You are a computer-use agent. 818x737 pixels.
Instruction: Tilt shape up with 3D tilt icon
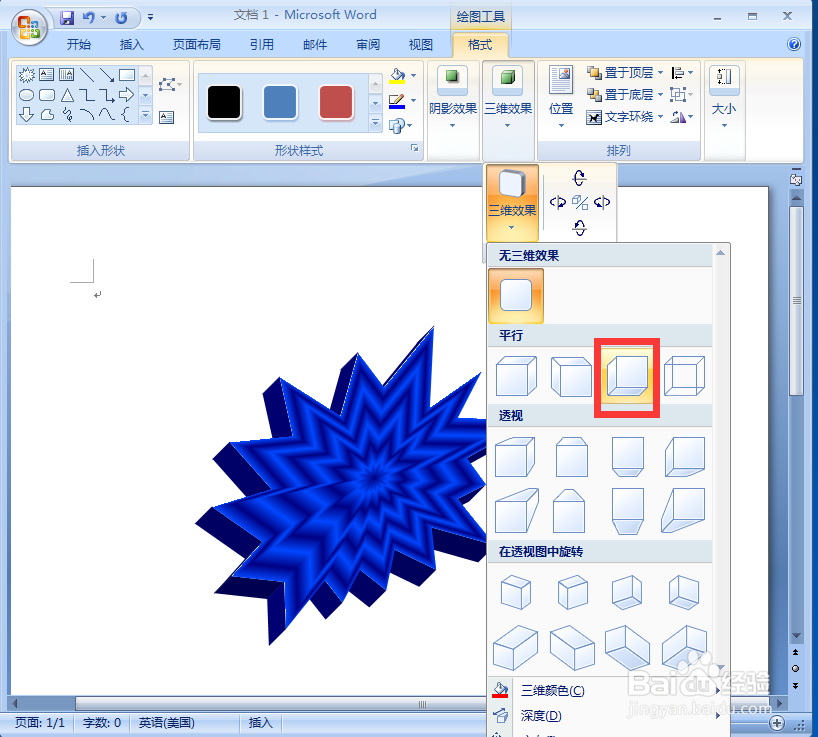click(x=580, y=178)
